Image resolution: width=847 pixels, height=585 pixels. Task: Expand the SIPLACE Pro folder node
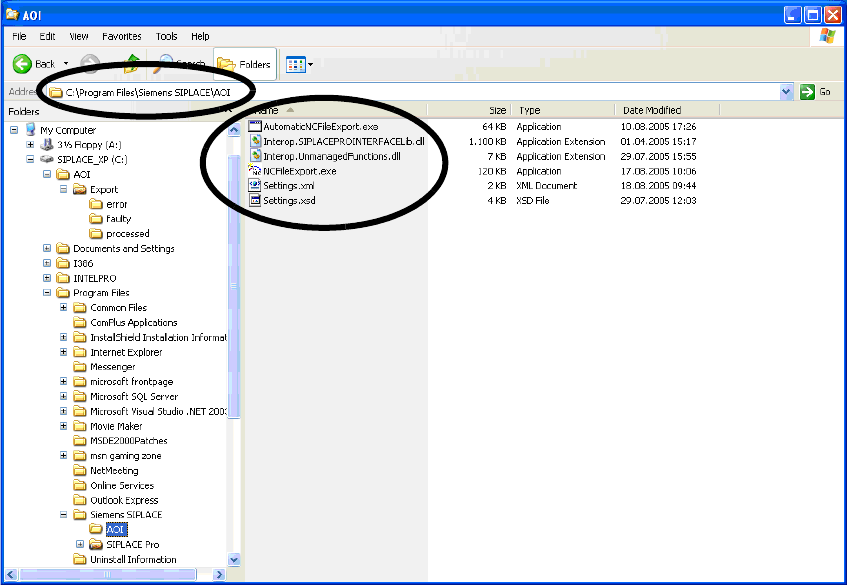click(x=80, y=545)
